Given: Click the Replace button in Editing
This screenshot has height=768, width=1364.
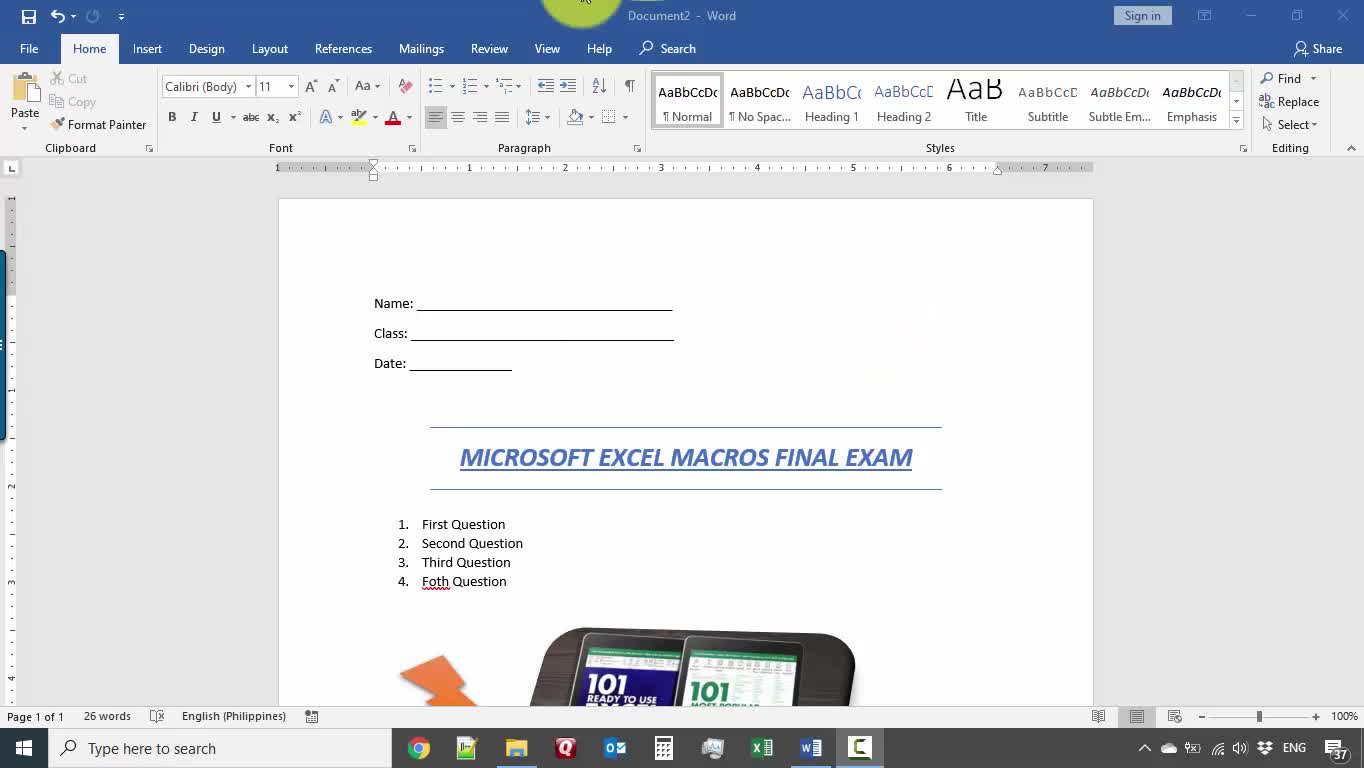Looking at the screenshot, I should (1289, 102).
